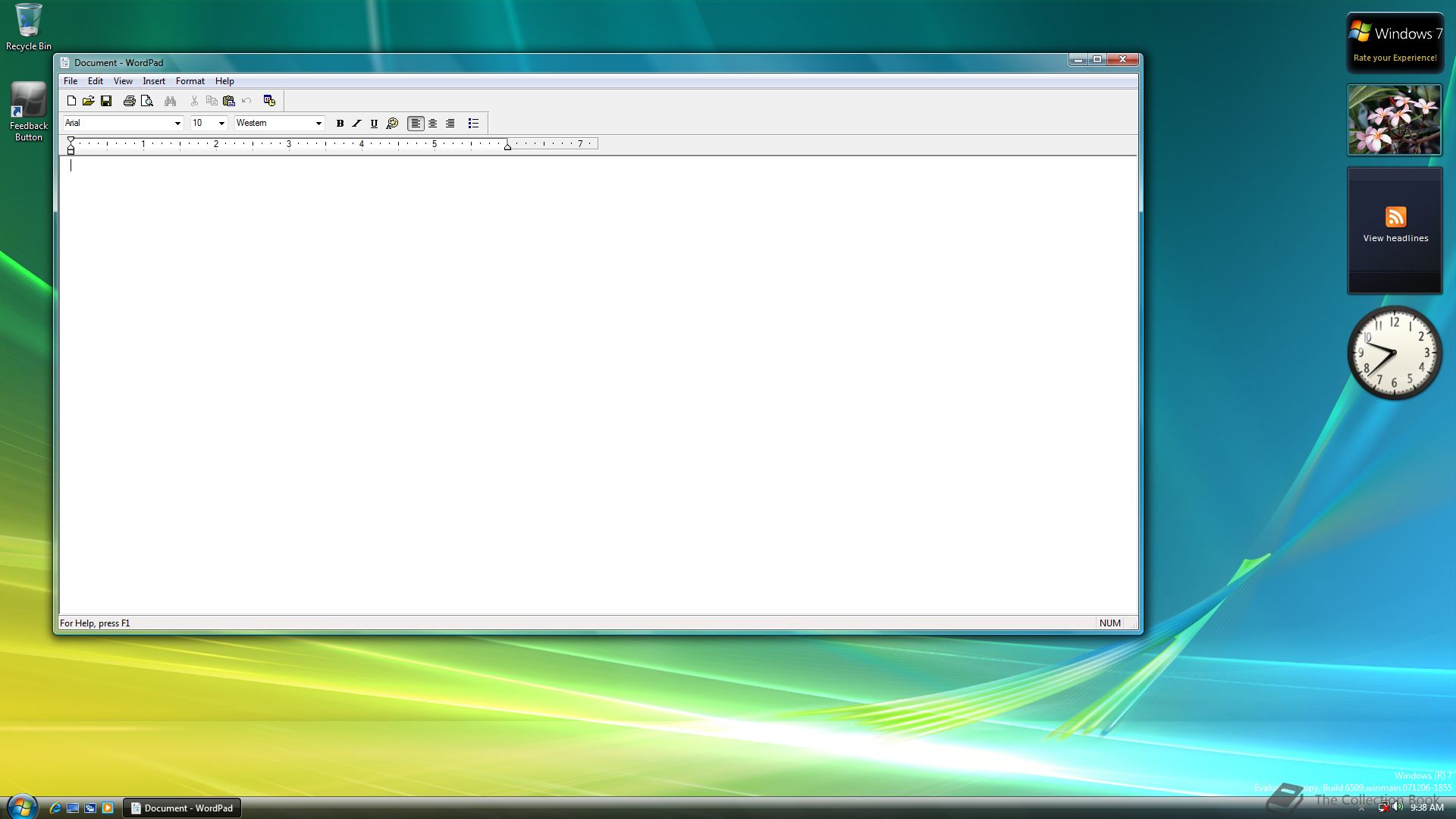Click the flower slideshow gadget picture
This screenshot has width=1456, height=819.
pyautogui.click(x=1395, y=120)
